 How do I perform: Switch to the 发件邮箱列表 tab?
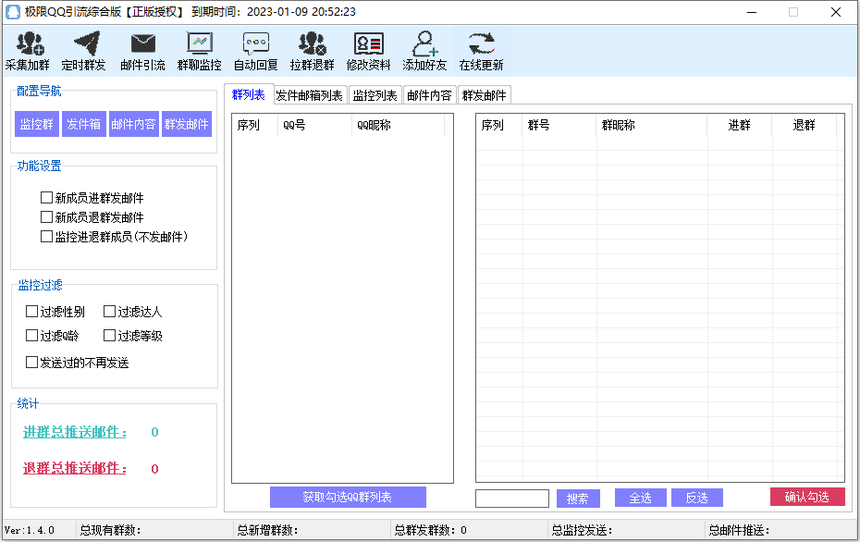[309, 95]
